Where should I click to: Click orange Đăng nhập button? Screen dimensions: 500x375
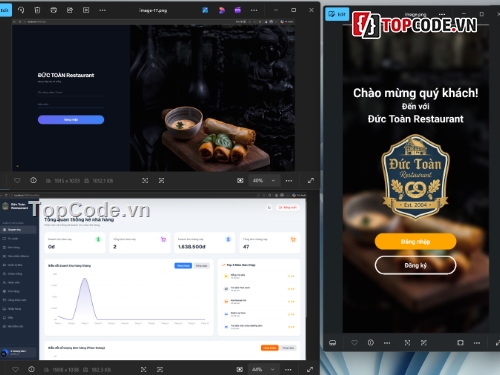tap(415, 241)
